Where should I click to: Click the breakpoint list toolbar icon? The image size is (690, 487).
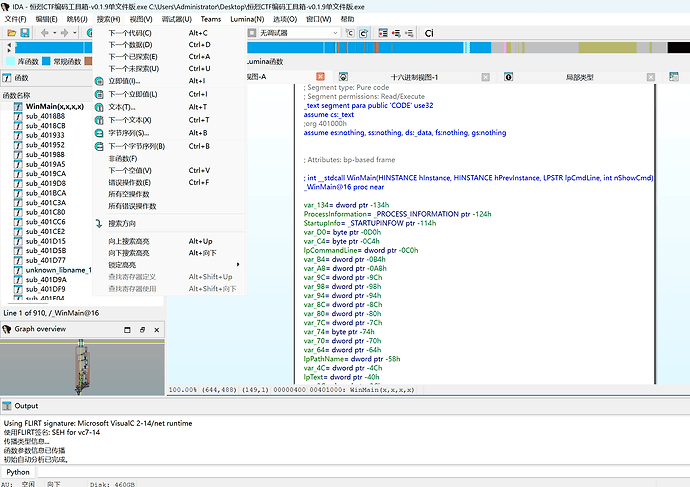point(383,33)
